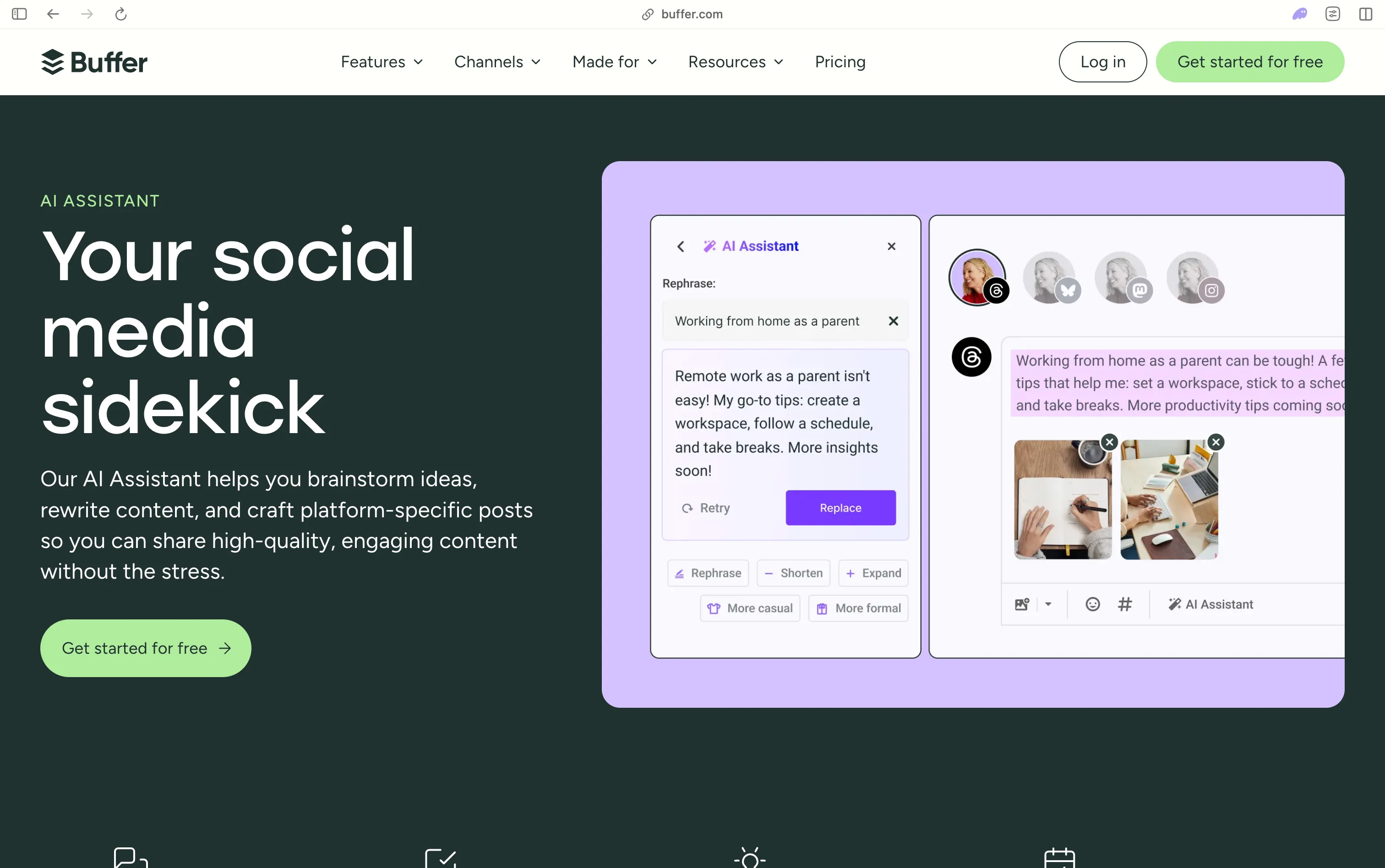Click the lightbulb icon at page bottom
The height and width of the screenshot is (868, 1385).
click(750, 857)
